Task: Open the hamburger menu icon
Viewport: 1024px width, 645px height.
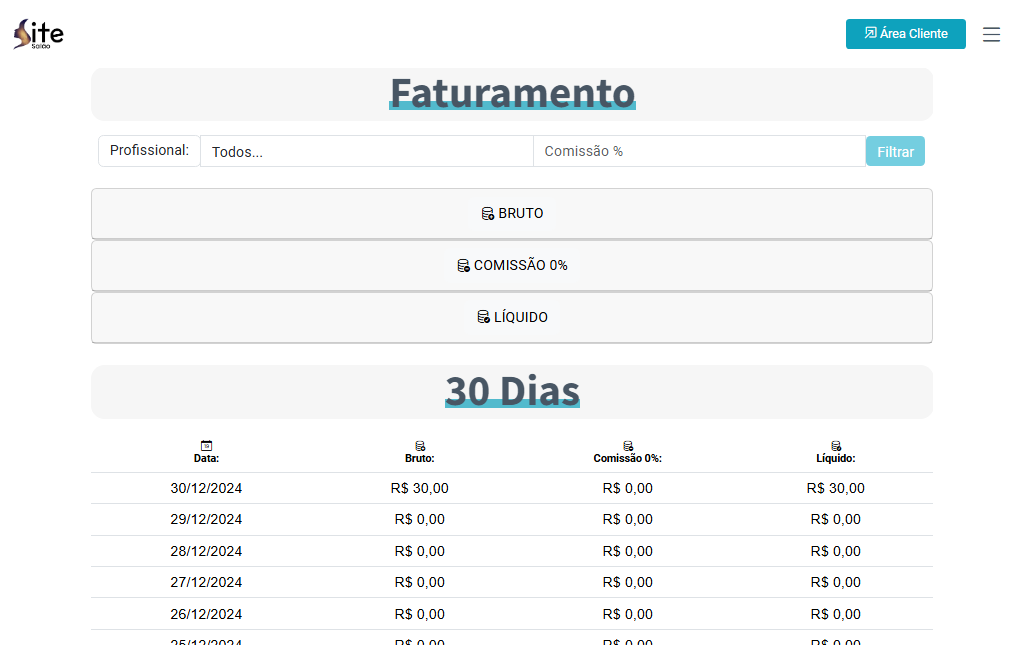Action: point(991,34)
